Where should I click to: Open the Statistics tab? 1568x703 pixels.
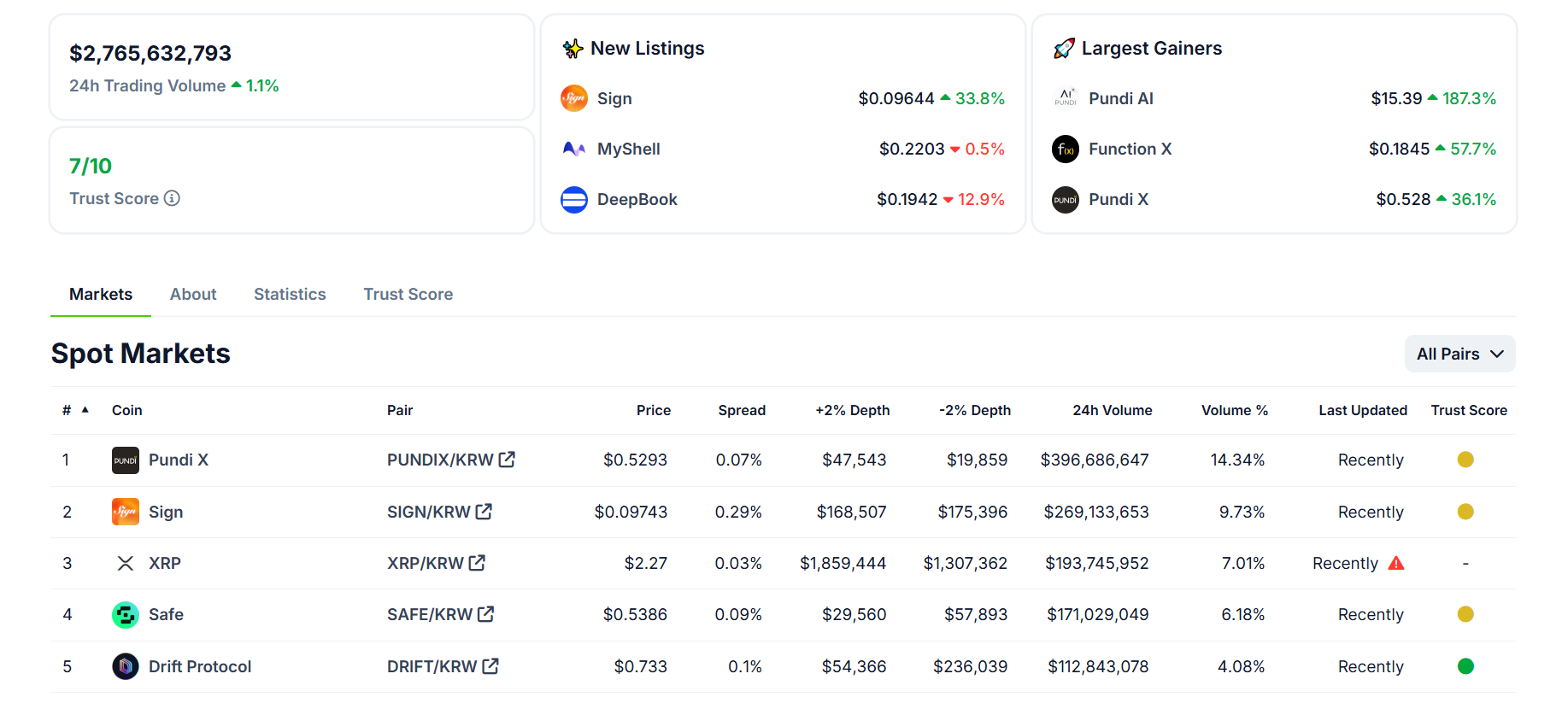click(x=290, y=294)
